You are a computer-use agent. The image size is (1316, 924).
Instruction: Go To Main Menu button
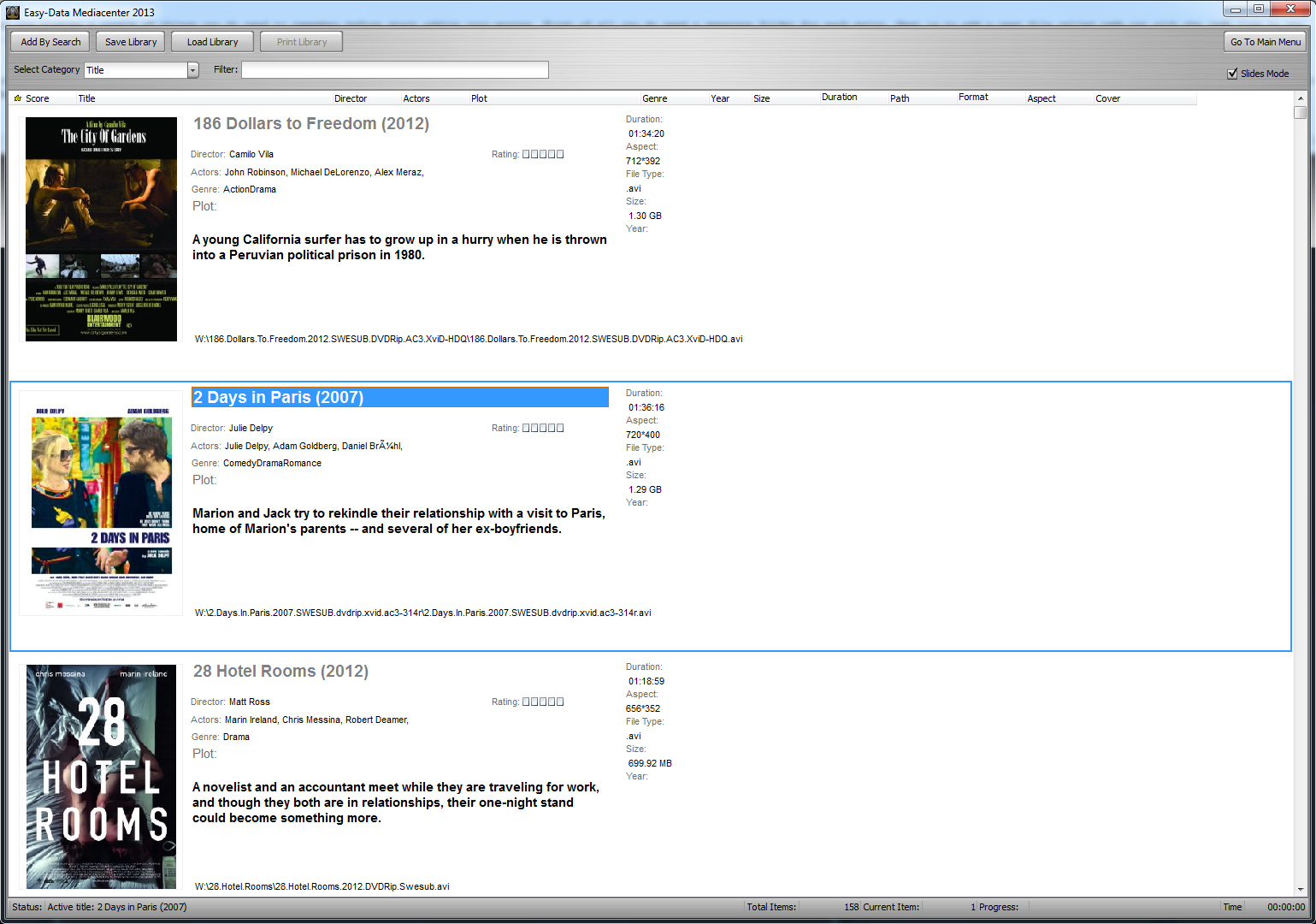1266,42
